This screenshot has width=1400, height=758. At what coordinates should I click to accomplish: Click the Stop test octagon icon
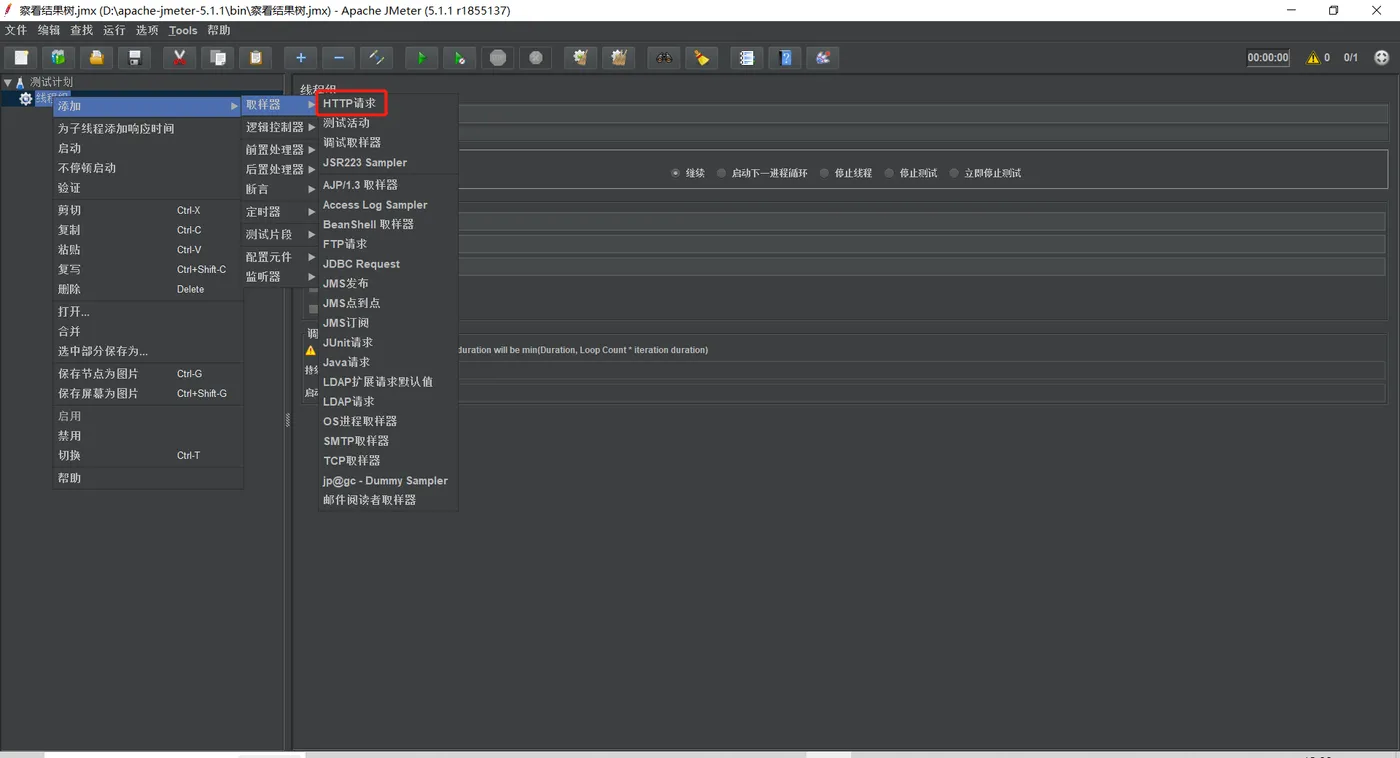[497, 58]
